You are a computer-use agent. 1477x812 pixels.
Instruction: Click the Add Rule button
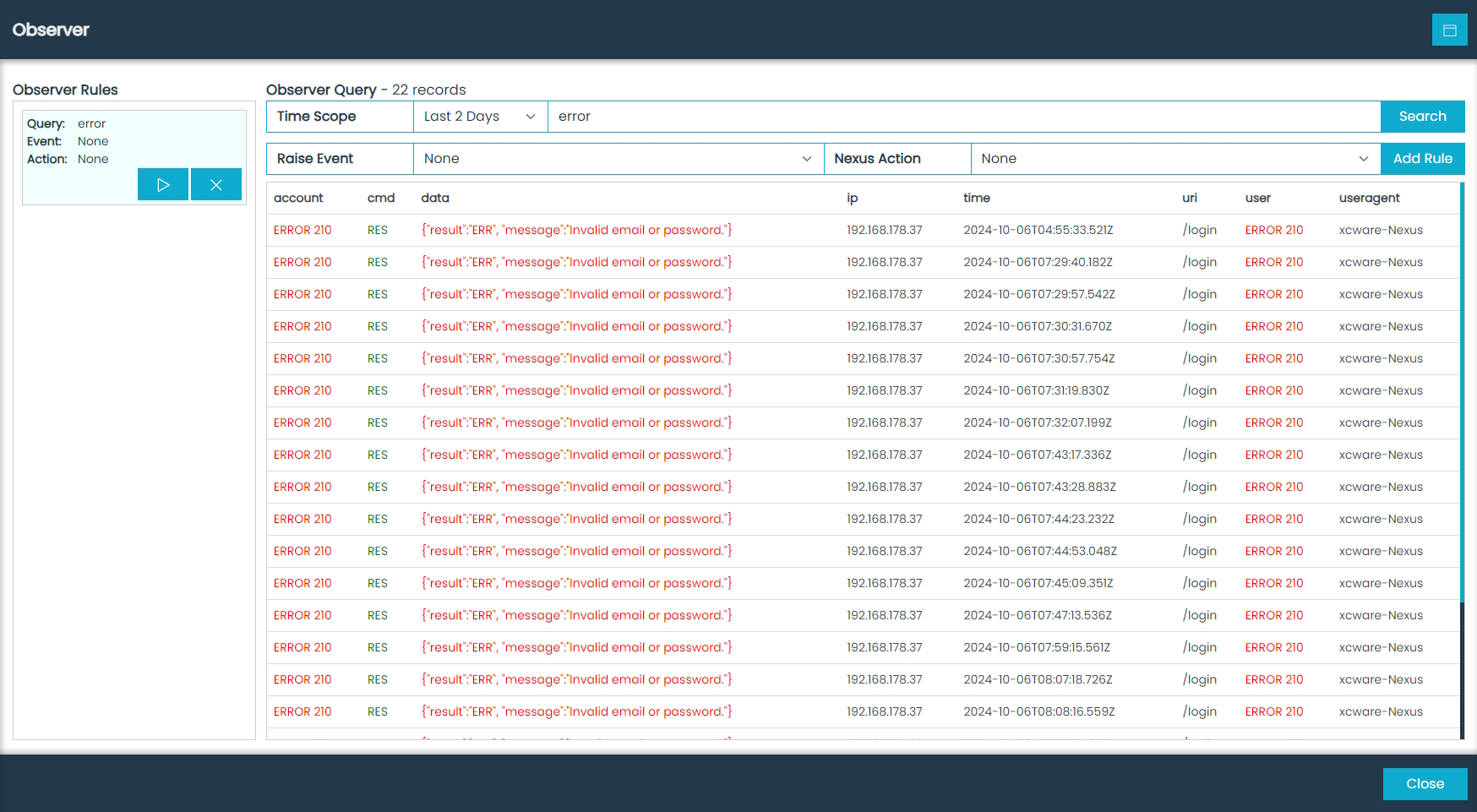coord(1422,158)
